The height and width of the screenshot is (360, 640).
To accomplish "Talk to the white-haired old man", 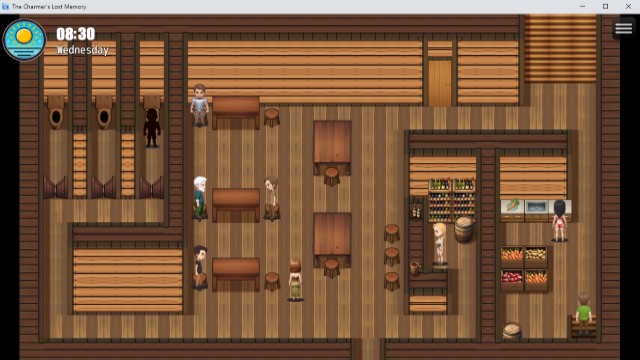I will [200, 198].
